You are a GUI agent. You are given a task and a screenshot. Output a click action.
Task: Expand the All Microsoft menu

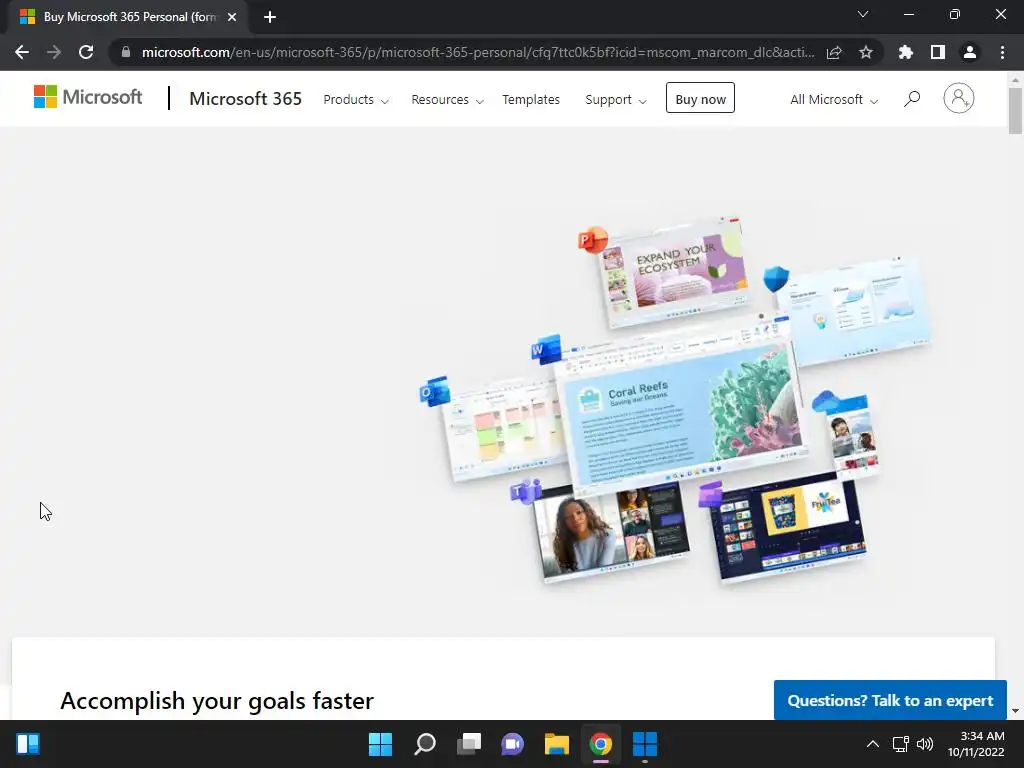[834, 100]
